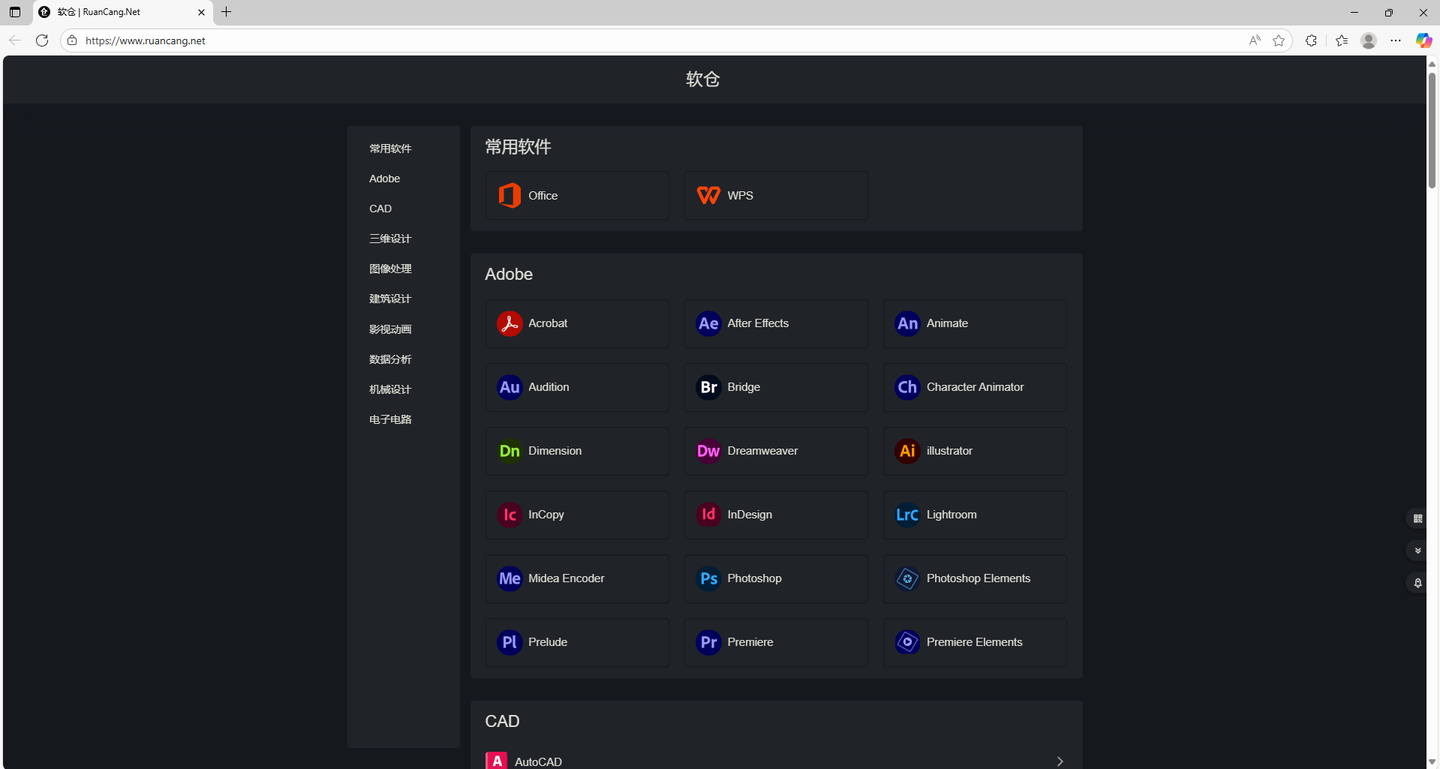
Task: Refresh the current page
Action: (x=42, y=41)
